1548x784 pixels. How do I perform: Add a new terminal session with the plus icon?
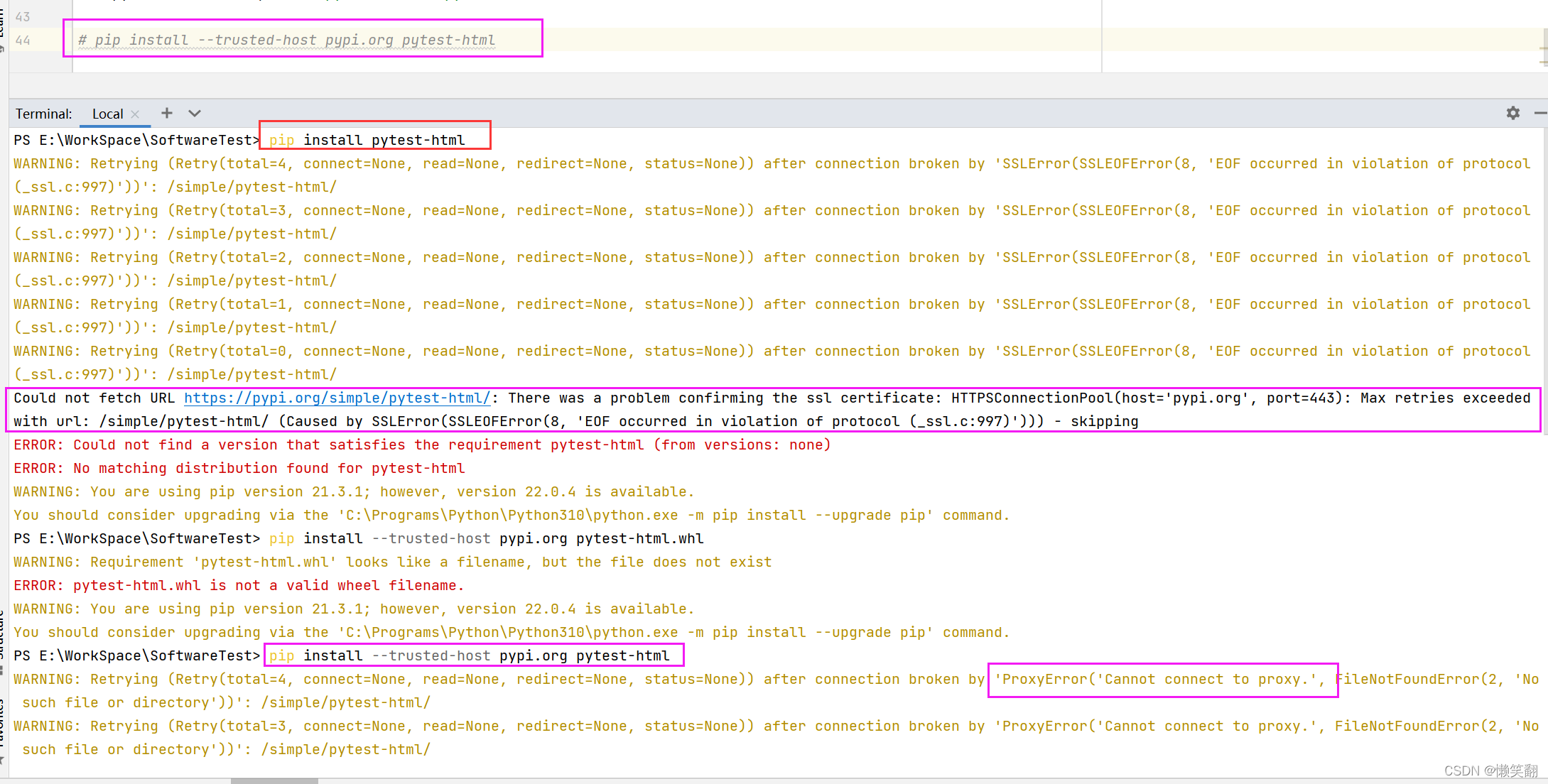point(166,113)
